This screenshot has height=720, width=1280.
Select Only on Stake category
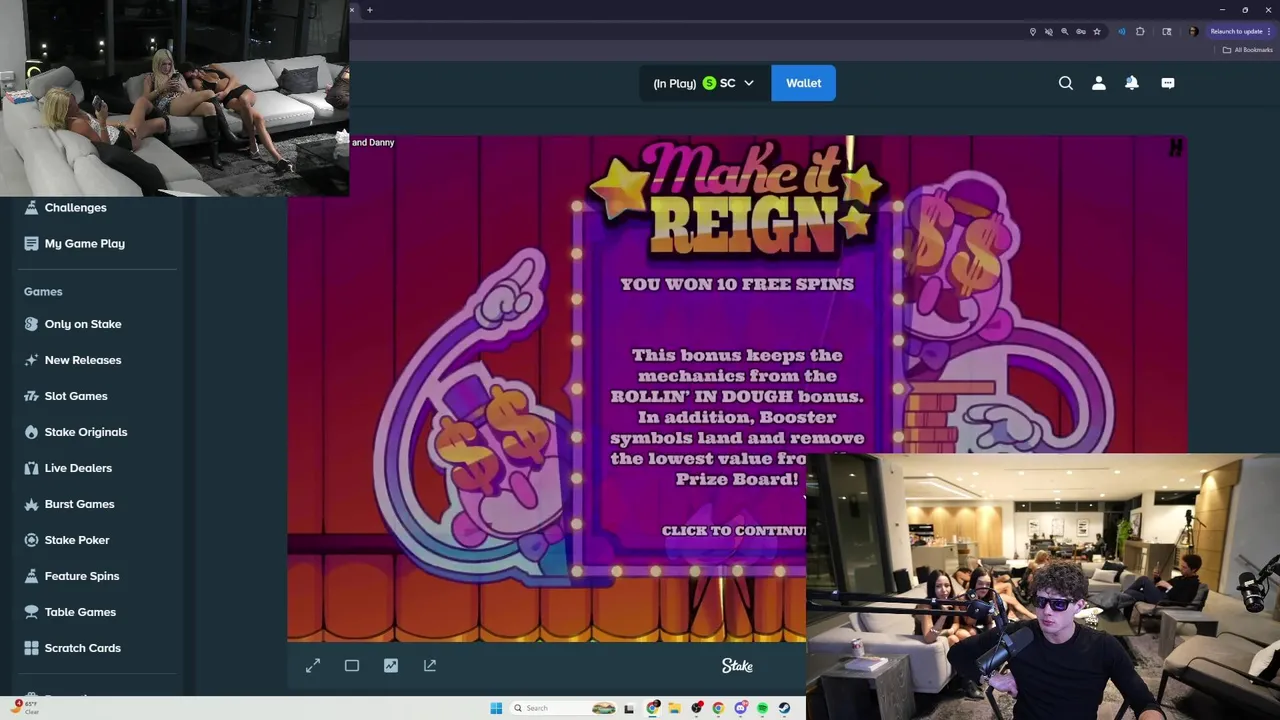[83, 324]
